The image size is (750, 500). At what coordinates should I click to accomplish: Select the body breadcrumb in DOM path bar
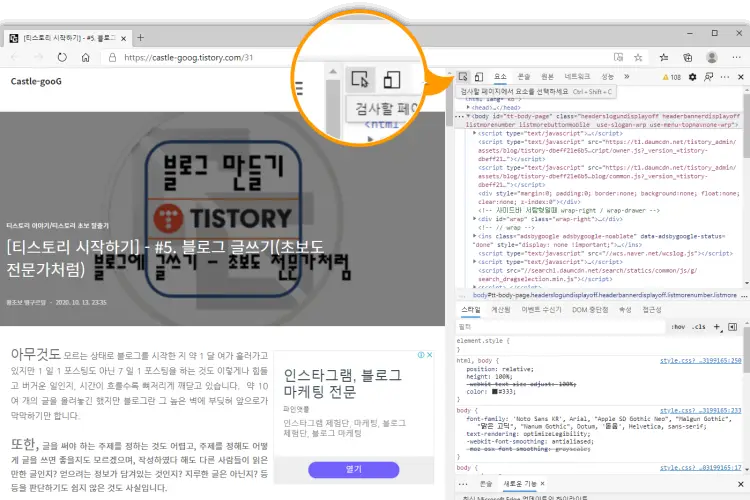point(605,295)
